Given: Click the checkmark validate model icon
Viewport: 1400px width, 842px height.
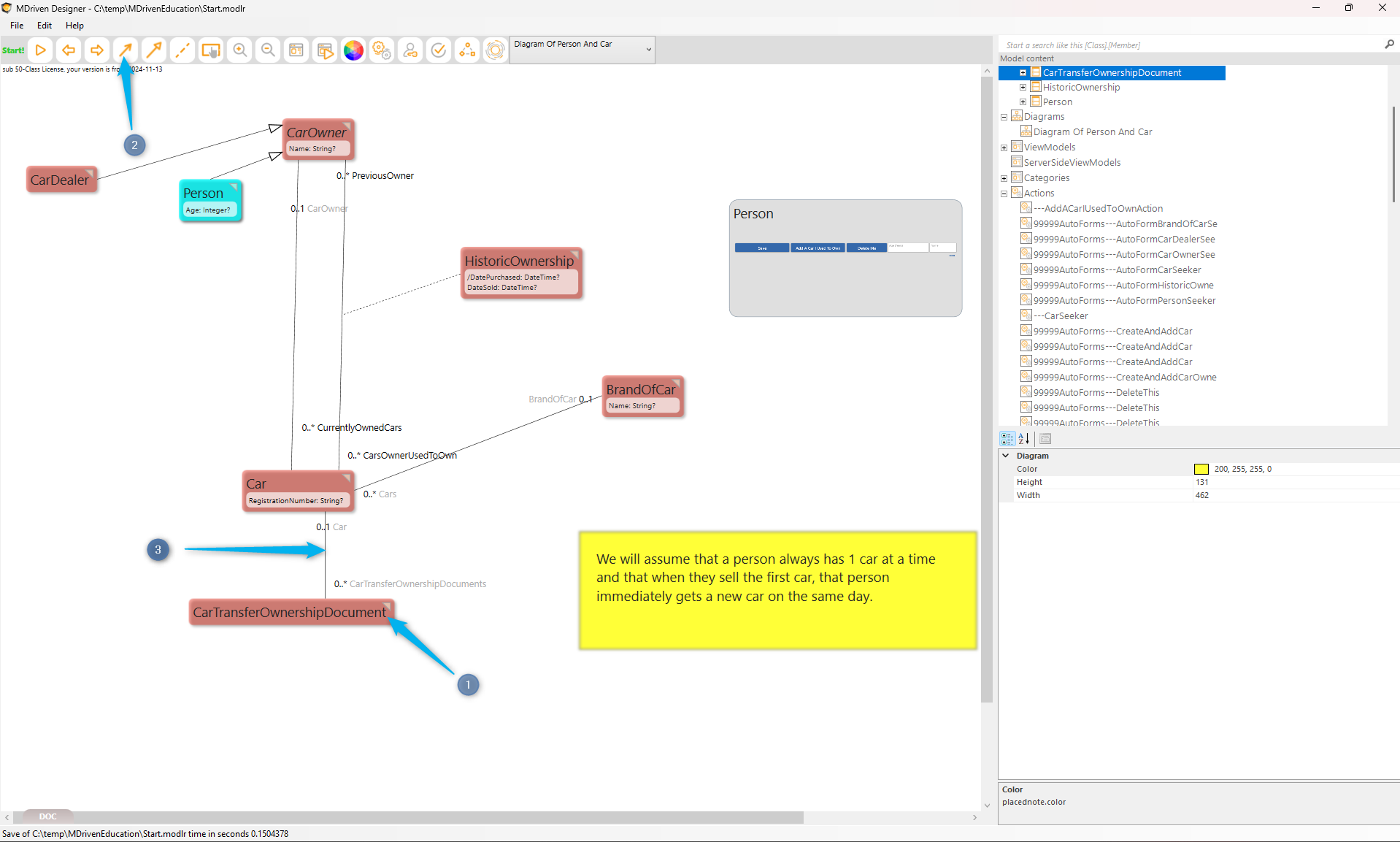Looking at the screenshot, I should (439, 50).
